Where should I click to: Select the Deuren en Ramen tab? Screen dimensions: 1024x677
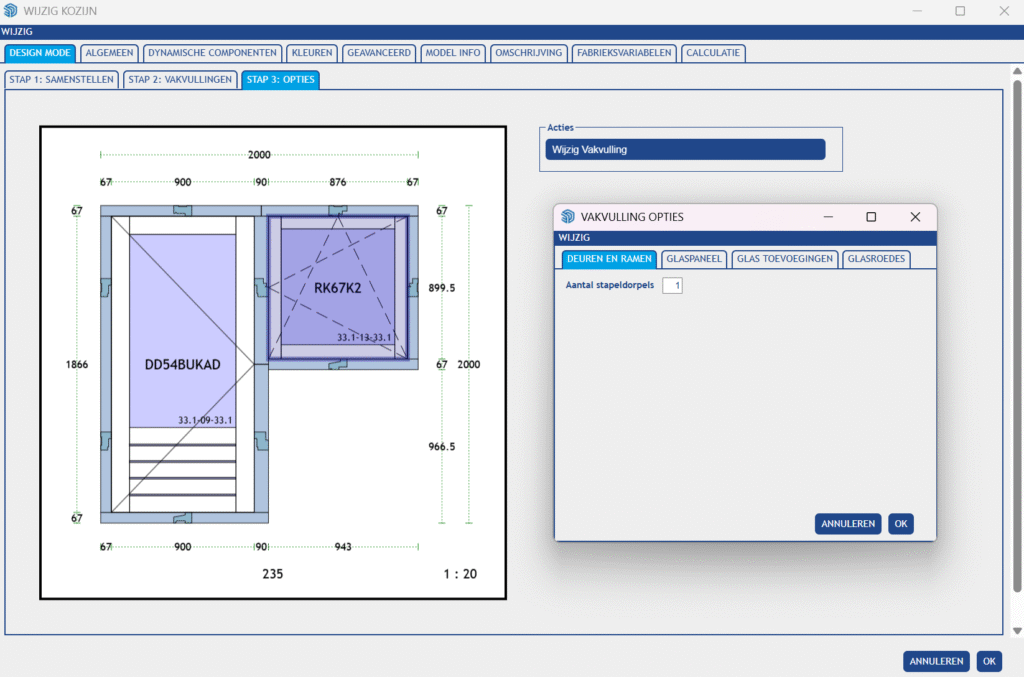coord(609,259)
